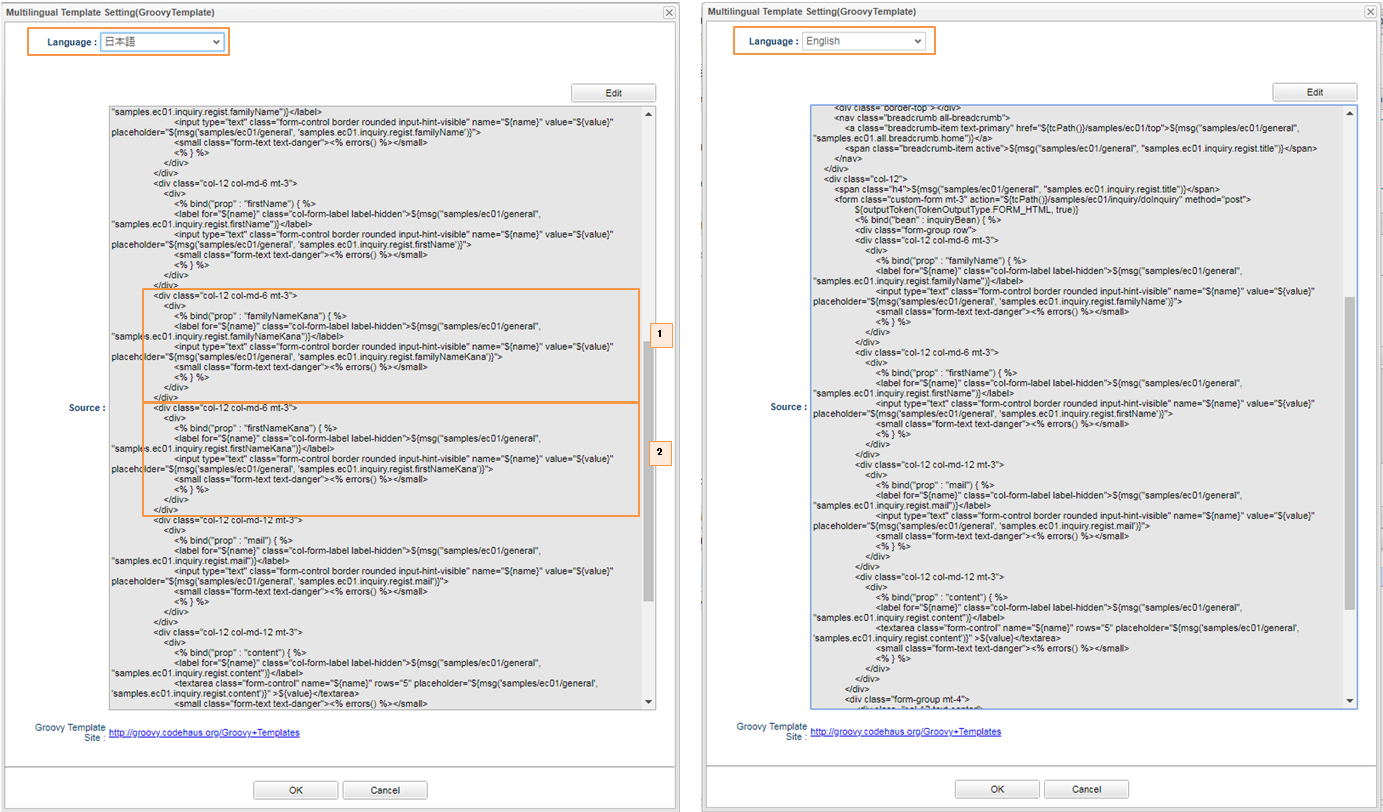Close the 日本語 dialog with X icon
1383x812 pixels.
point(669,12)
